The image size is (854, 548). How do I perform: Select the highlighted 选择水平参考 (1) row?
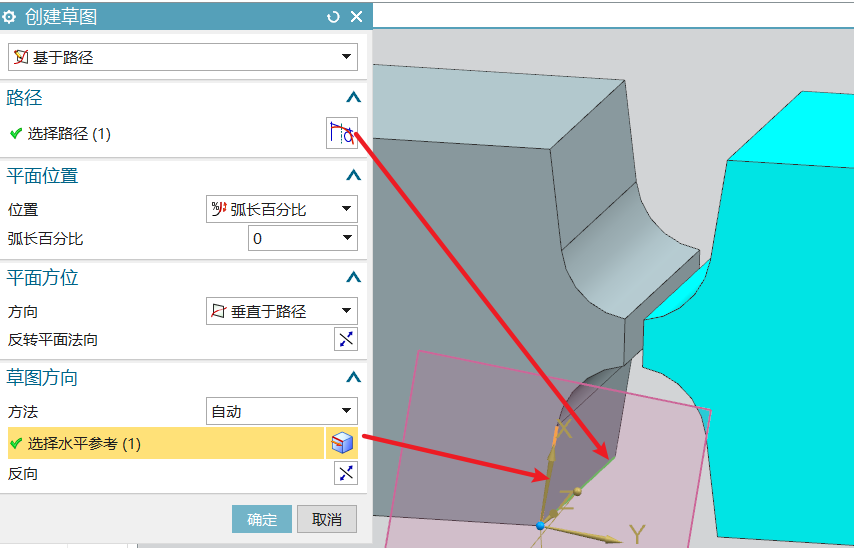tap(166, 443)
